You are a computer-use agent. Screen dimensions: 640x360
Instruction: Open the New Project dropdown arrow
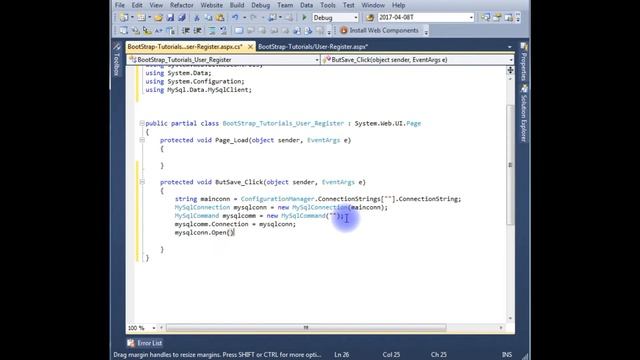coord(132,18)
